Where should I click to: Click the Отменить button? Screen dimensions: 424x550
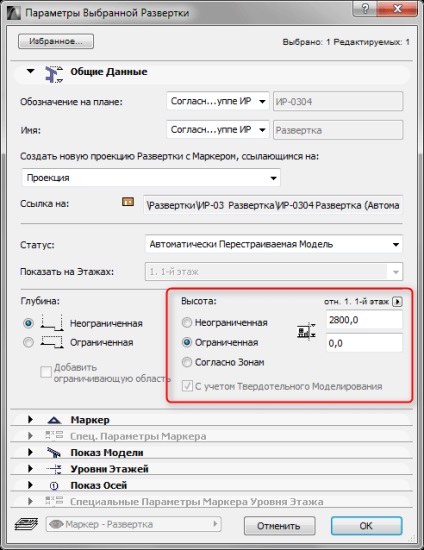point(280,525)
